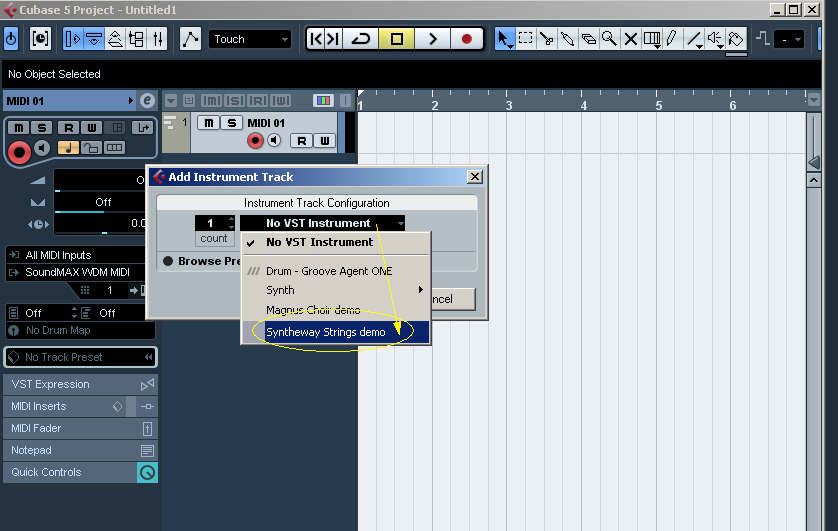Screen dimensions: 838x531
Task: Mute MIDI 01 in the track list
Action: [209, 123]
